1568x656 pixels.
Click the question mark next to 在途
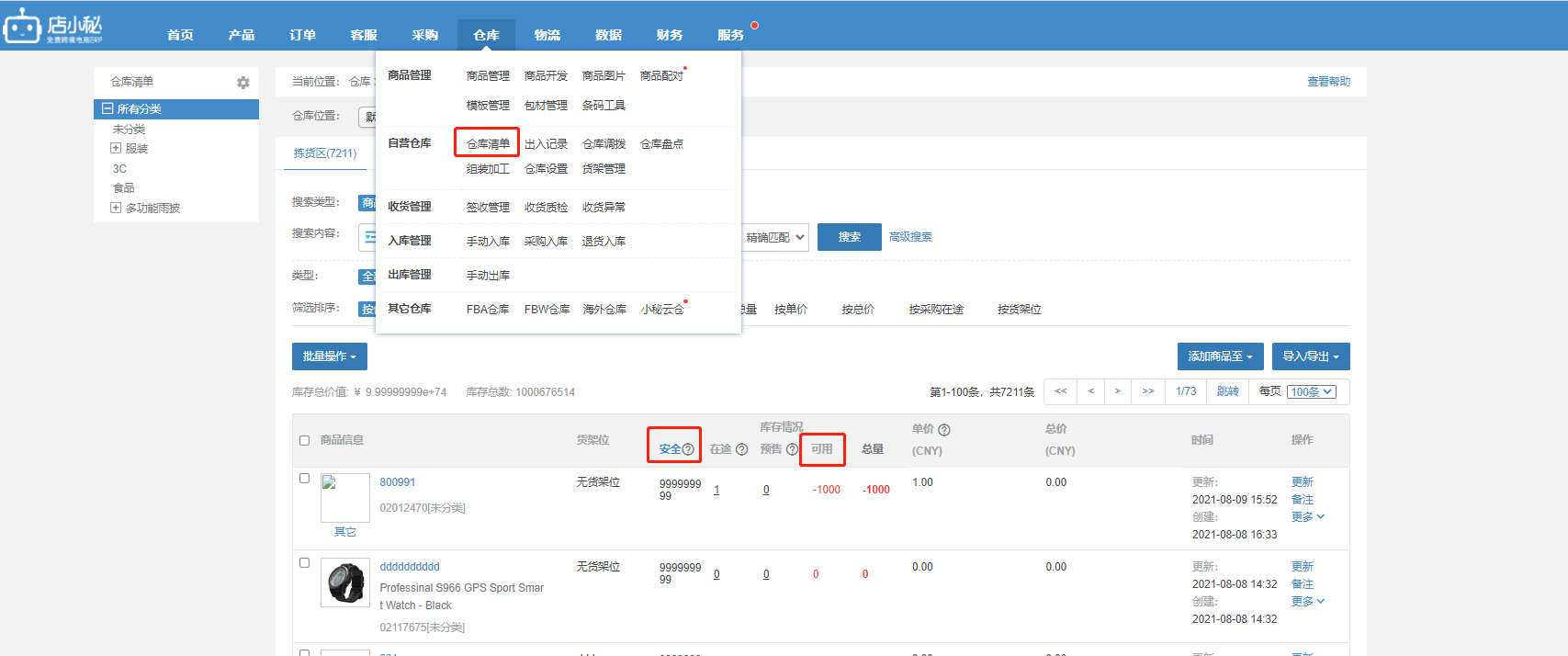coord(741,449)
